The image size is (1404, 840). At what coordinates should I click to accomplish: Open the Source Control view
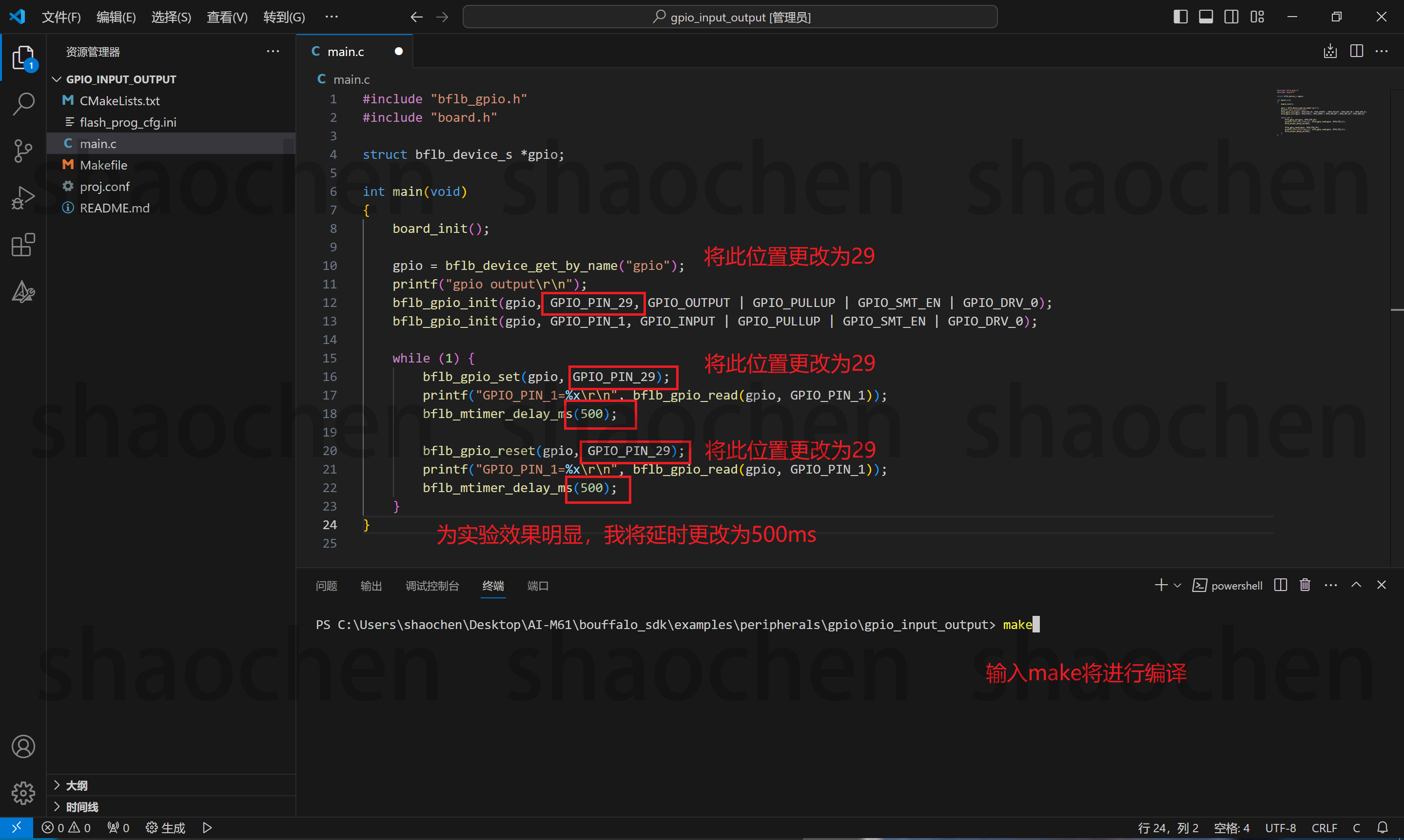coord(23,151)
